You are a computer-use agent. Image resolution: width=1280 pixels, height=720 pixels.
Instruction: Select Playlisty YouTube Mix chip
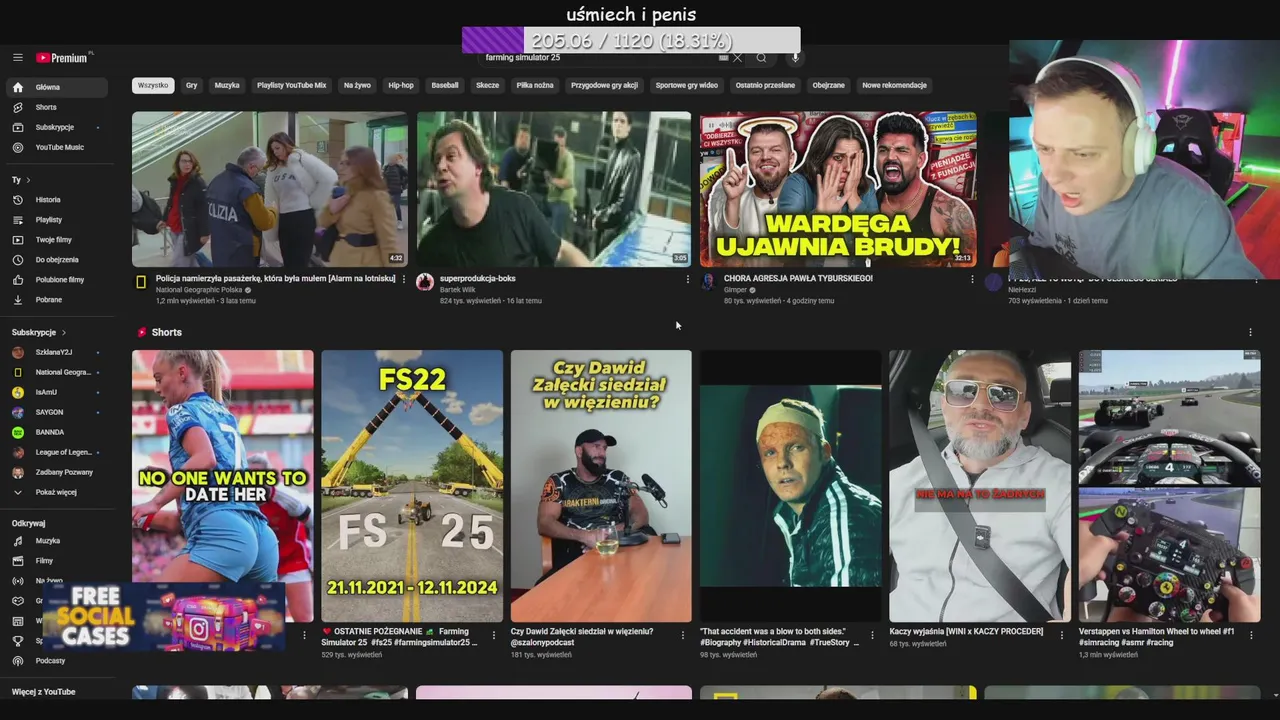291,85
